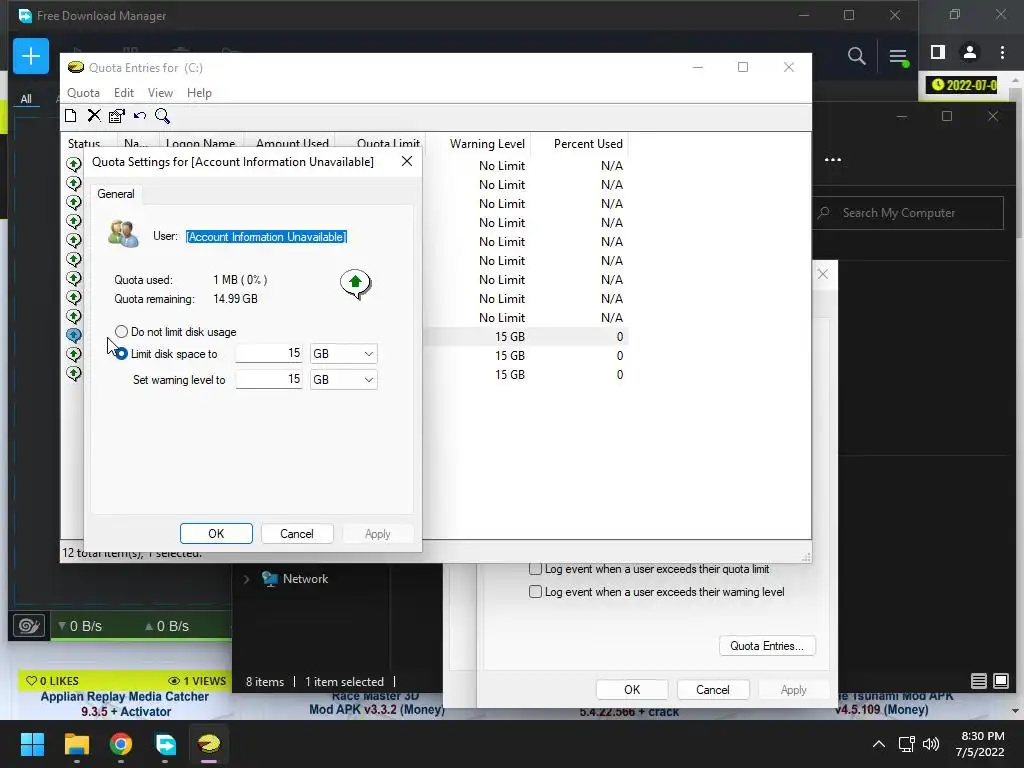Image resolution: width=1024 pixels, height=768 pixels.
Task: Sort by the Warning Level column header
Action: (x=487, y=144)
